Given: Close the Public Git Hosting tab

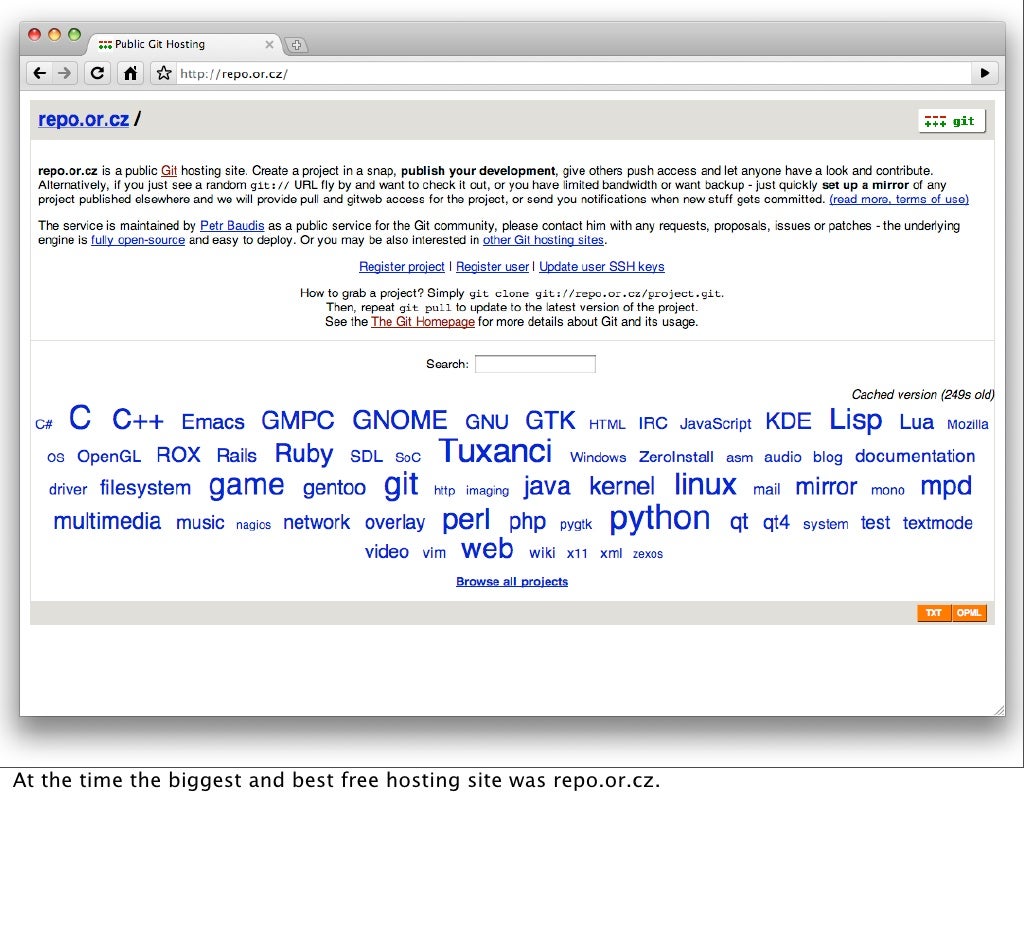Looking at the screenshot, I should (x=269, y=44).
